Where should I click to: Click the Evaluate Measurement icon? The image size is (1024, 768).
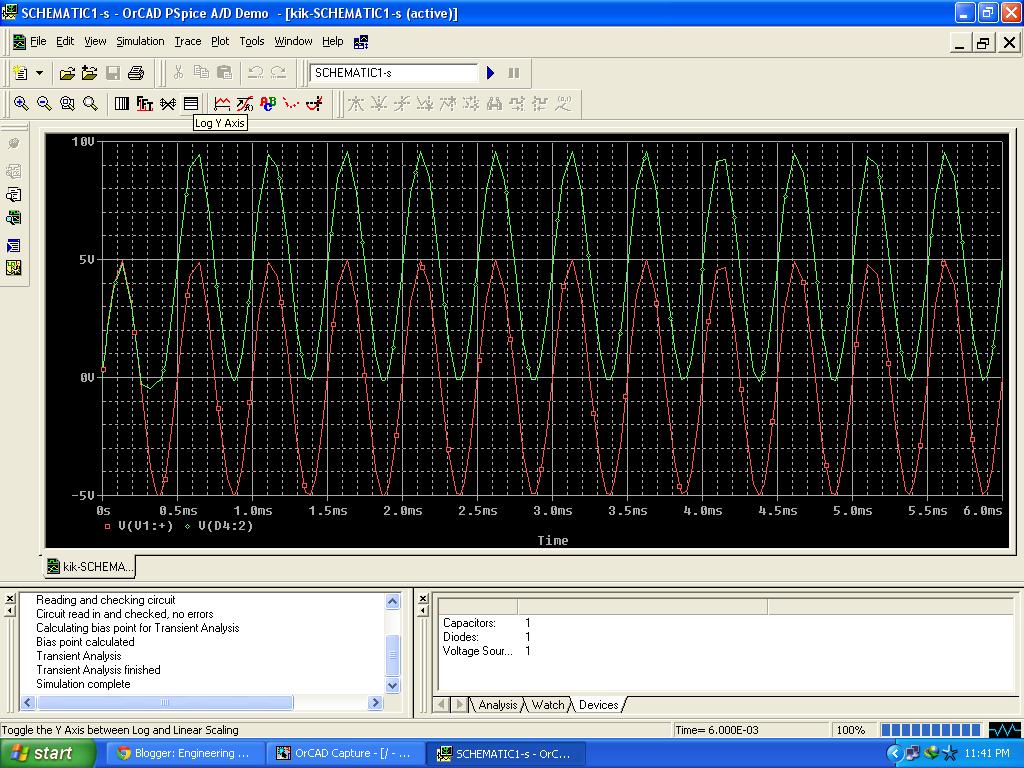tap(244, 102)
